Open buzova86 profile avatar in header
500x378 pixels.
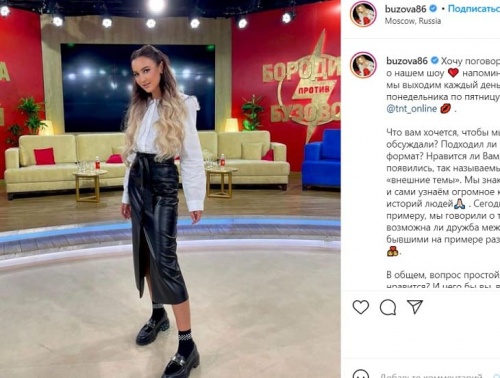363,14
